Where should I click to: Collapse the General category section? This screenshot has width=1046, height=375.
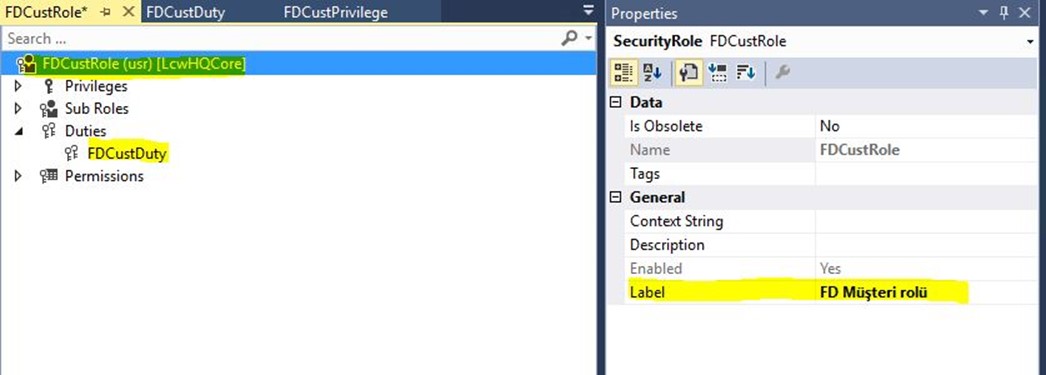[x=617, y=198]
